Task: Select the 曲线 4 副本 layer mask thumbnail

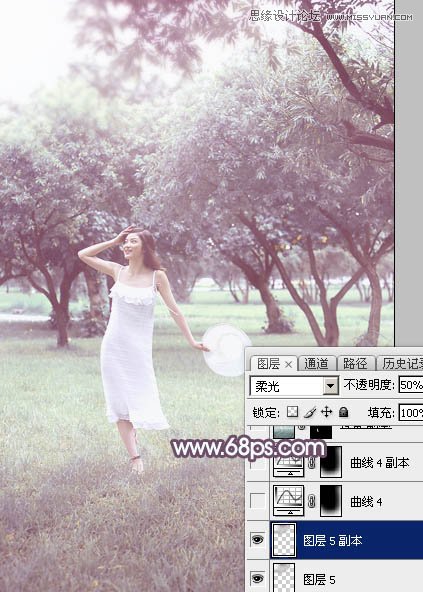Action: click(331, 462)
